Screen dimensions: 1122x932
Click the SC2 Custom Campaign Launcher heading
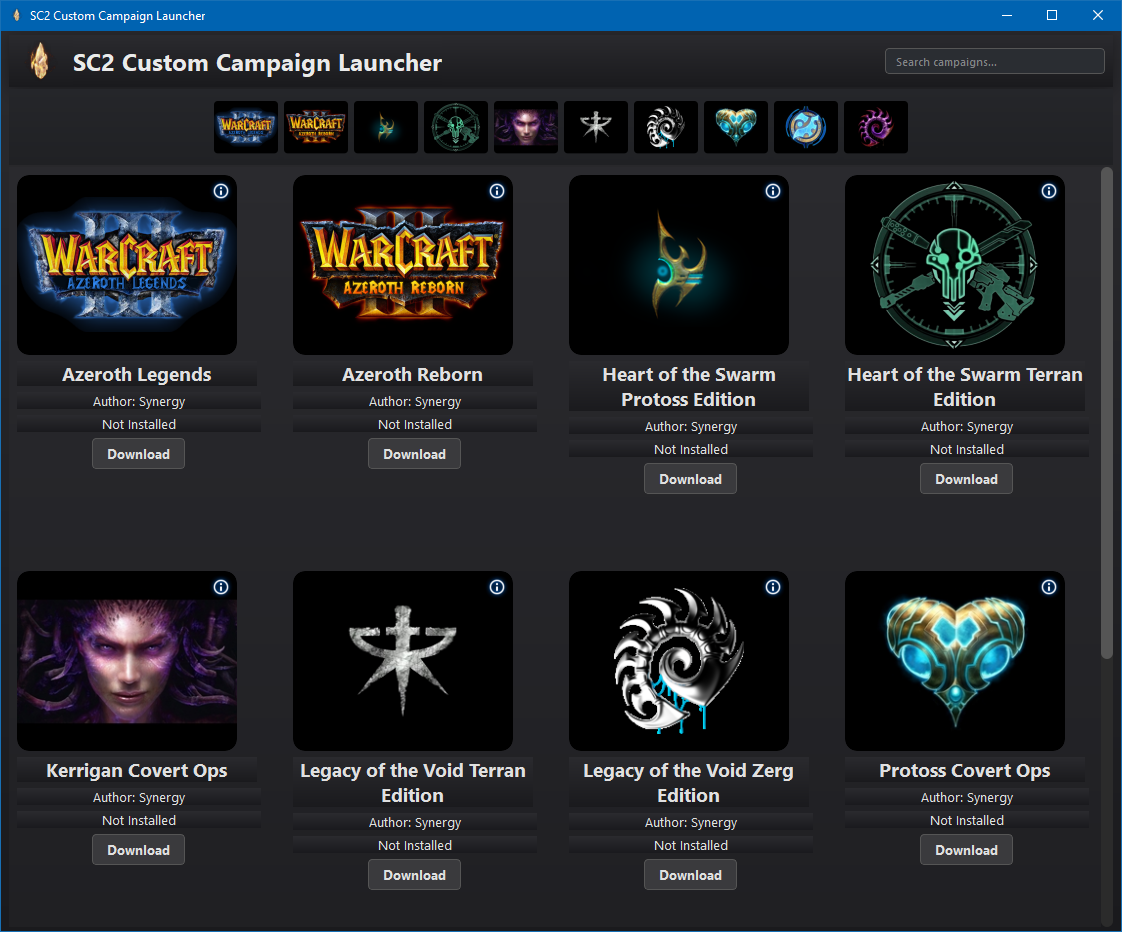click(258, 63)
